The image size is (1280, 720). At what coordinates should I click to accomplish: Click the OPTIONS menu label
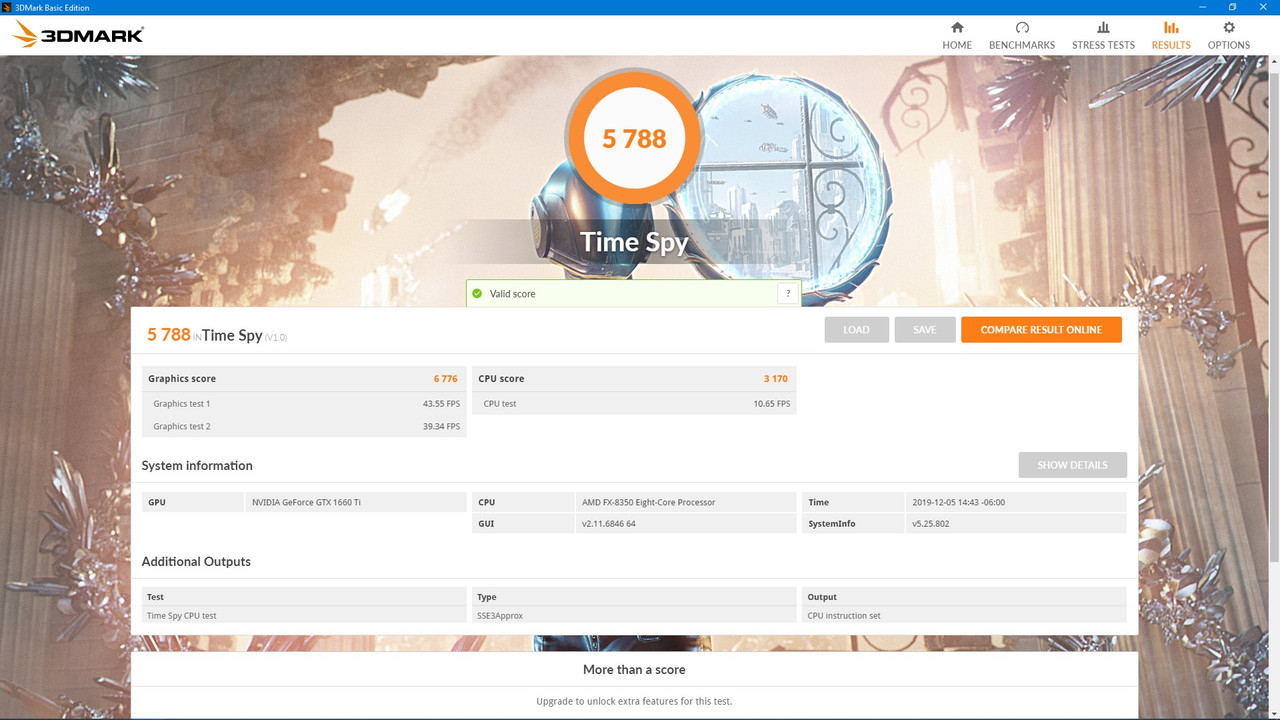tap(1229, 45)
